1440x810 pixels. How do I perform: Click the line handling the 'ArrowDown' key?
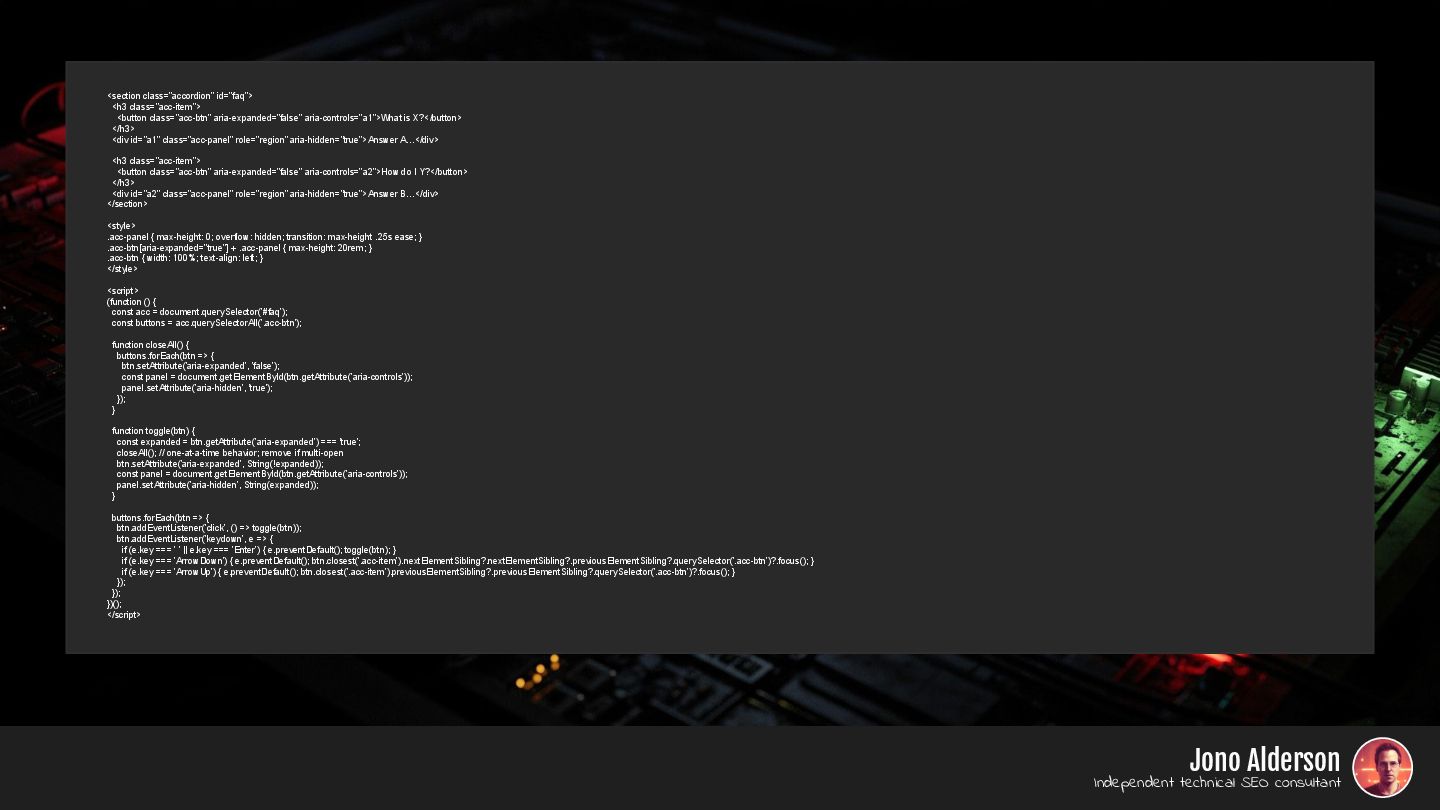click(x=468, y=561)
